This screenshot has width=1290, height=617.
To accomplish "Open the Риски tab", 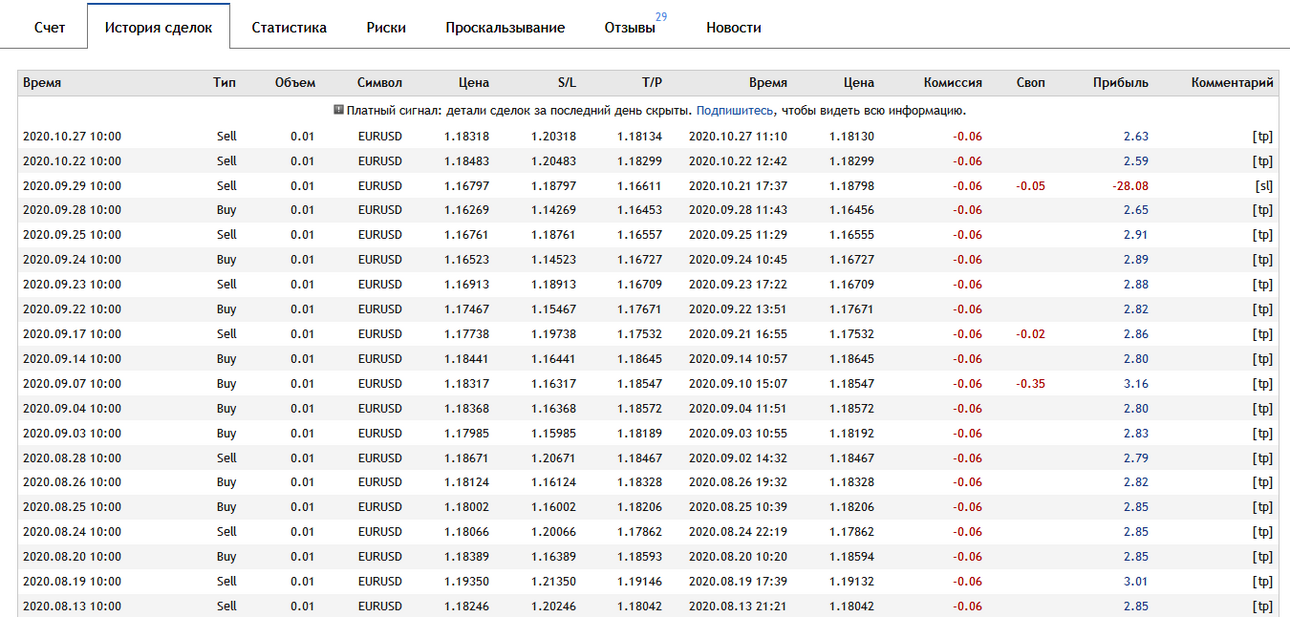I will [x=386, y=28].
